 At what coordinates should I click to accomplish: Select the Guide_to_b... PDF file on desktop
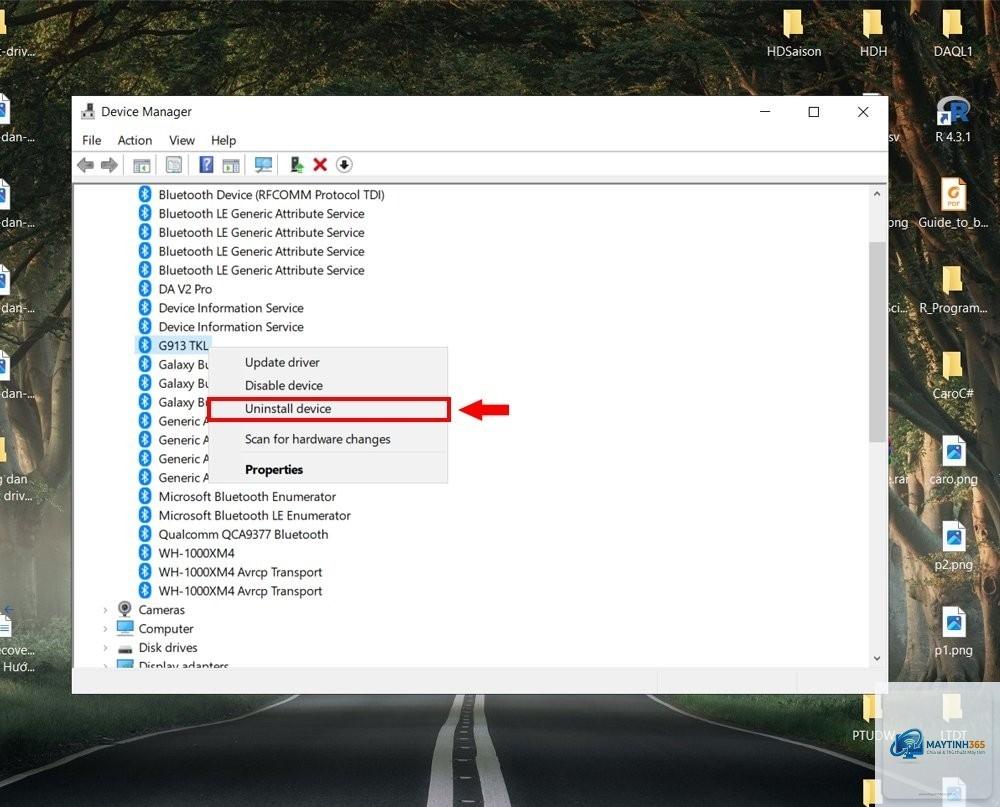[953, 204]
